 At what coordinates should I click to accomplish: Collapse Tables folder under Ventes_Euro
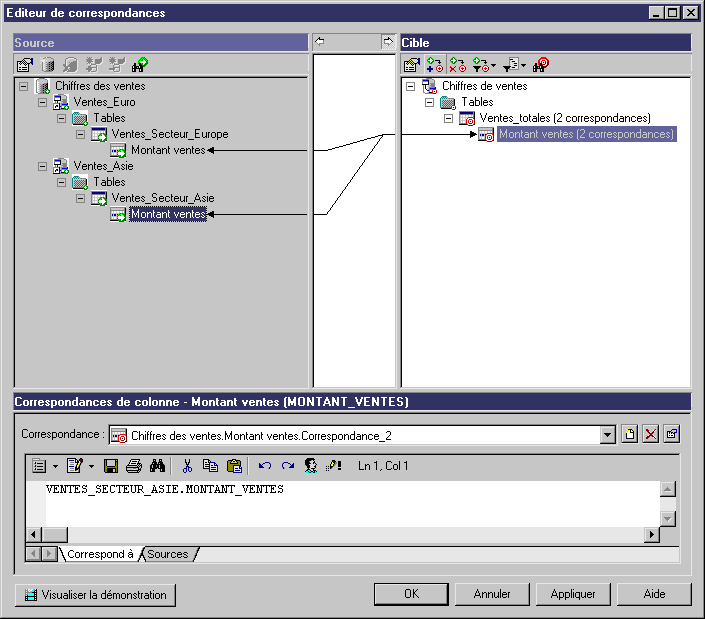coord(62,118)
